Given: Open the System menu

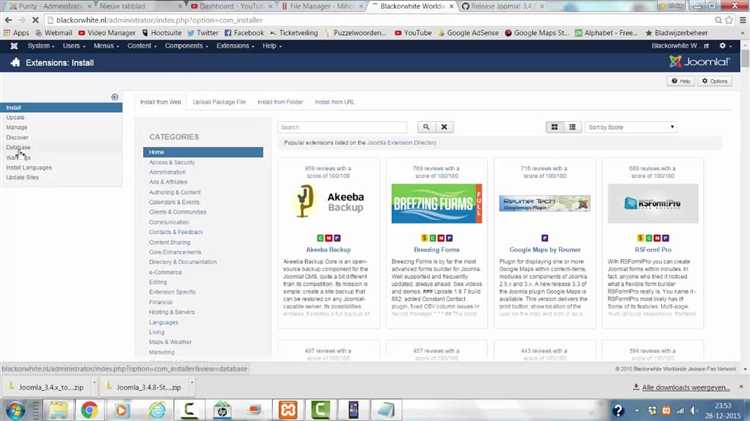Looking at the screenshot, I should point(41,46).
